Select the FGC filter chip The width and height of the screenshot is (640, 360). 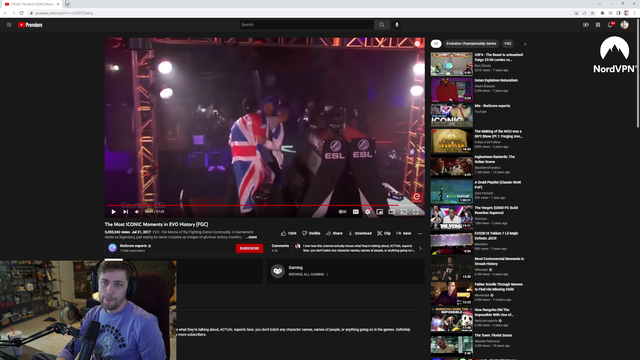[508, 44]
